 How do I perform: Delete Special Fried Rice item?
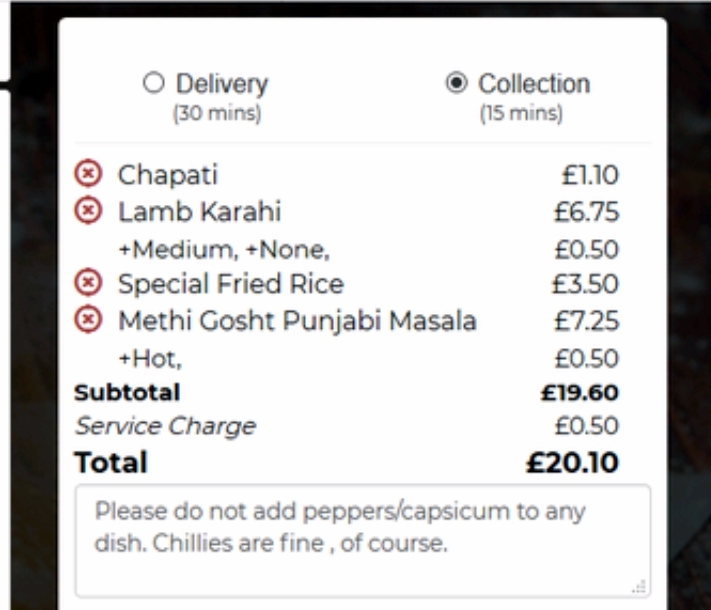coord(89,284)
